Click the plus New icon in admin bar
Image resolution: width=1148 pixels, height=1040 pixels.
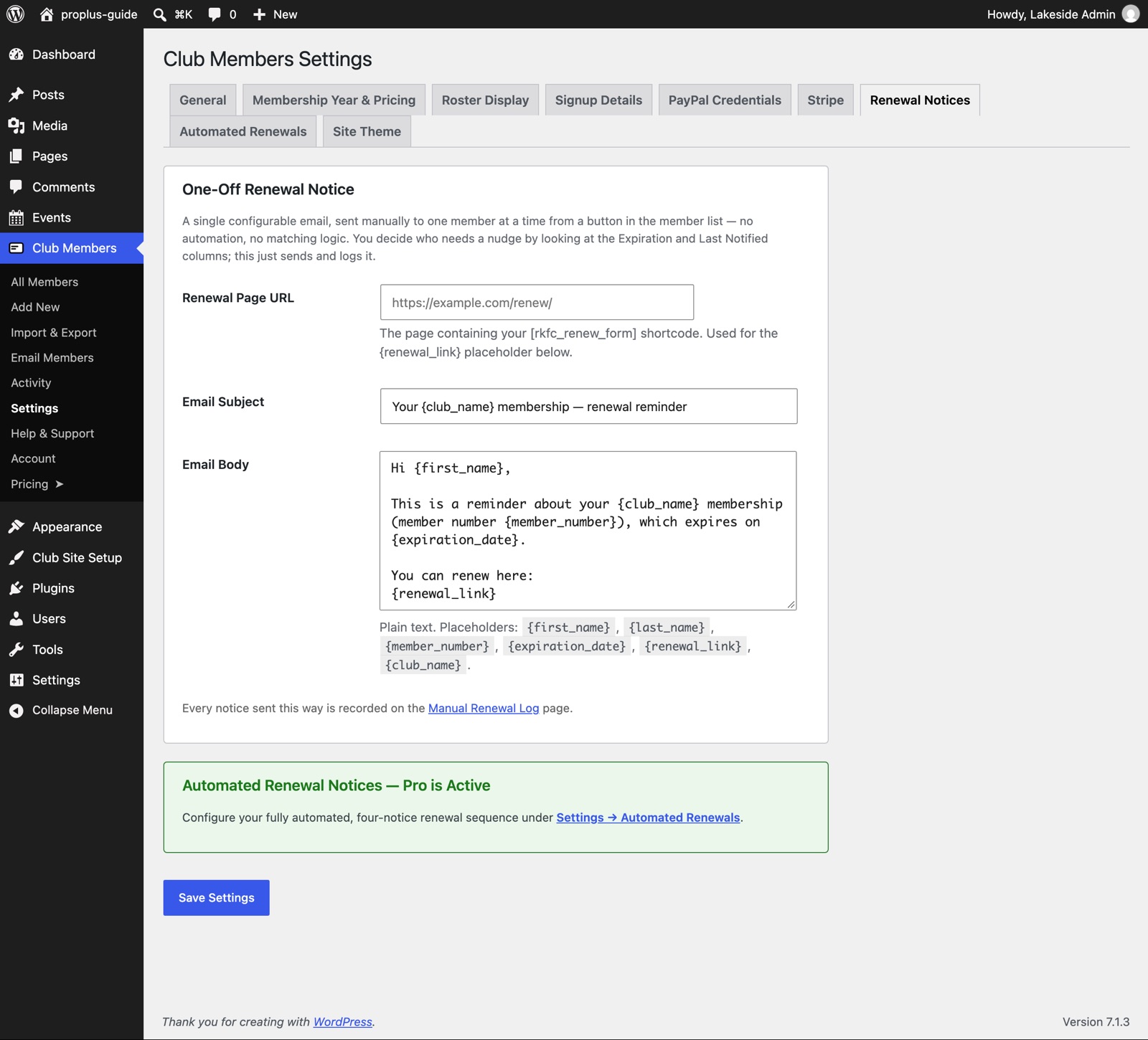point(259,14)
